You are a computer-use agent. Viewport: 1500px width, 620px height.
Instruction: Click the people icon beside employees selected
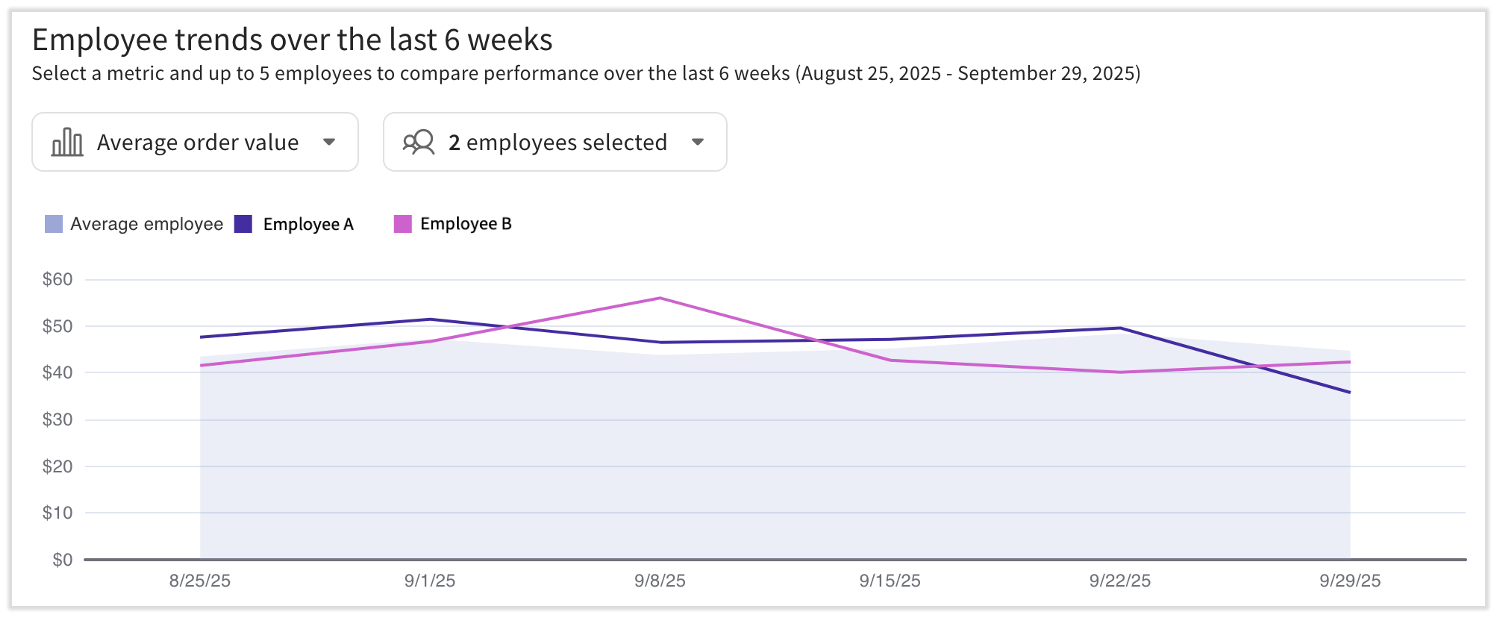(x=419, y=142)
